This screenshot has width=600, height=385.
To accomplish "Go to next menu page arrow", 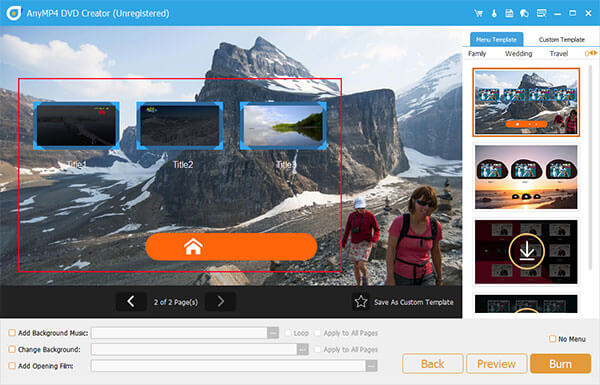I will point(220,302).
